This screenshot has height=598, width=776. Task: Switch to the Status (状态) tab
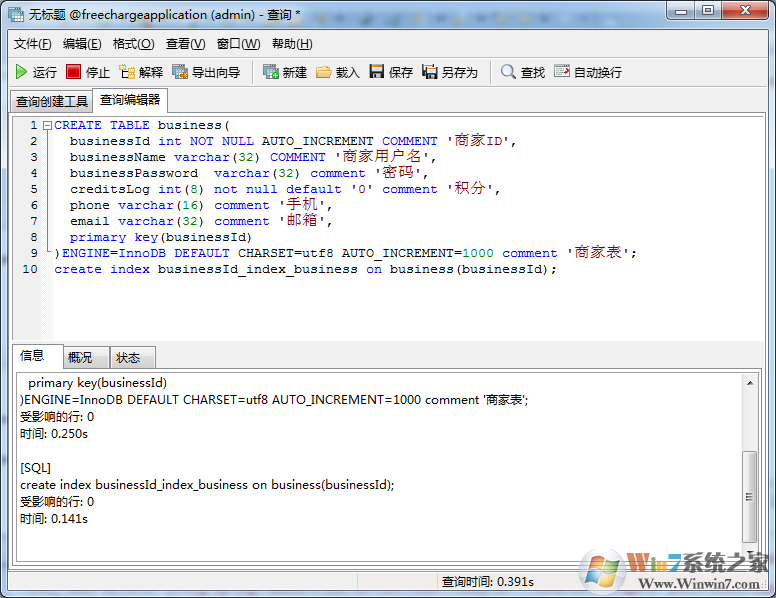point(128,357)
